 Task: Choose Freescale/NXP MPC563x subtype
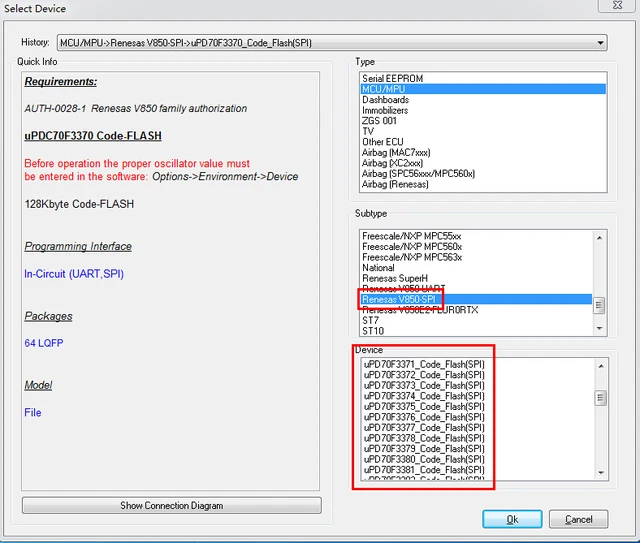(x=476, y=257)
